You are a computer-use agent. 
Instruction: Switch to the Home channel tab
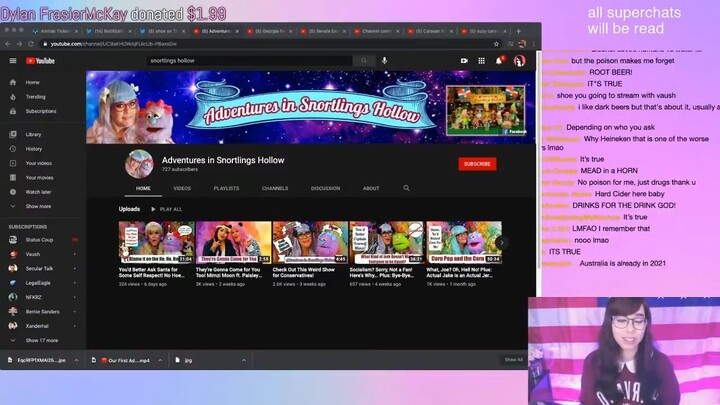(x=143, y=188)
